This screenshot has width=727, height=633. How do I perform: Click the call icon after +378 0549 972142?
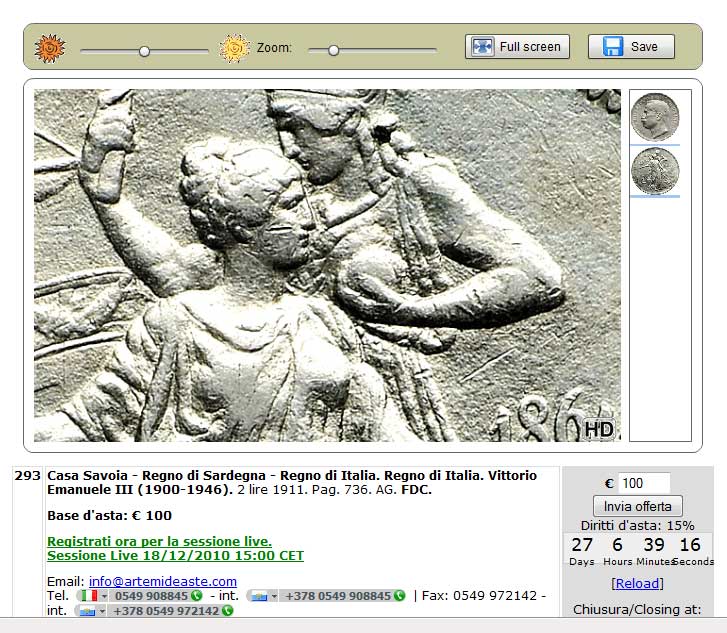(227, 611)
